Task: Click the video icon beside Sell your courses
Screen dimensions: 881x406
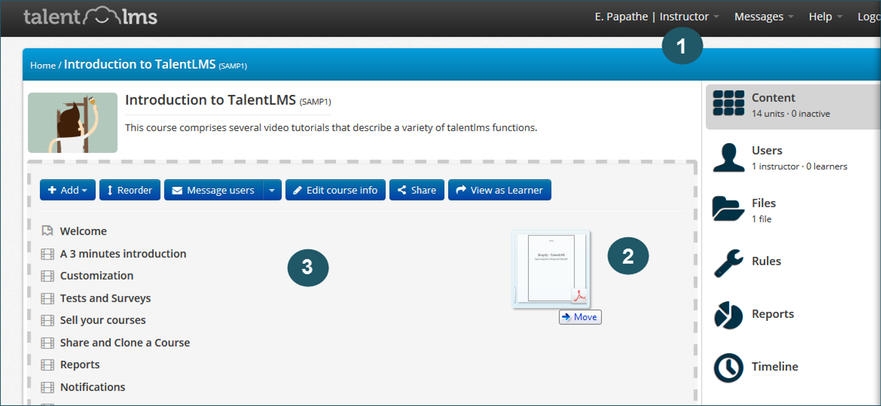Action: (x=47, y=320)
